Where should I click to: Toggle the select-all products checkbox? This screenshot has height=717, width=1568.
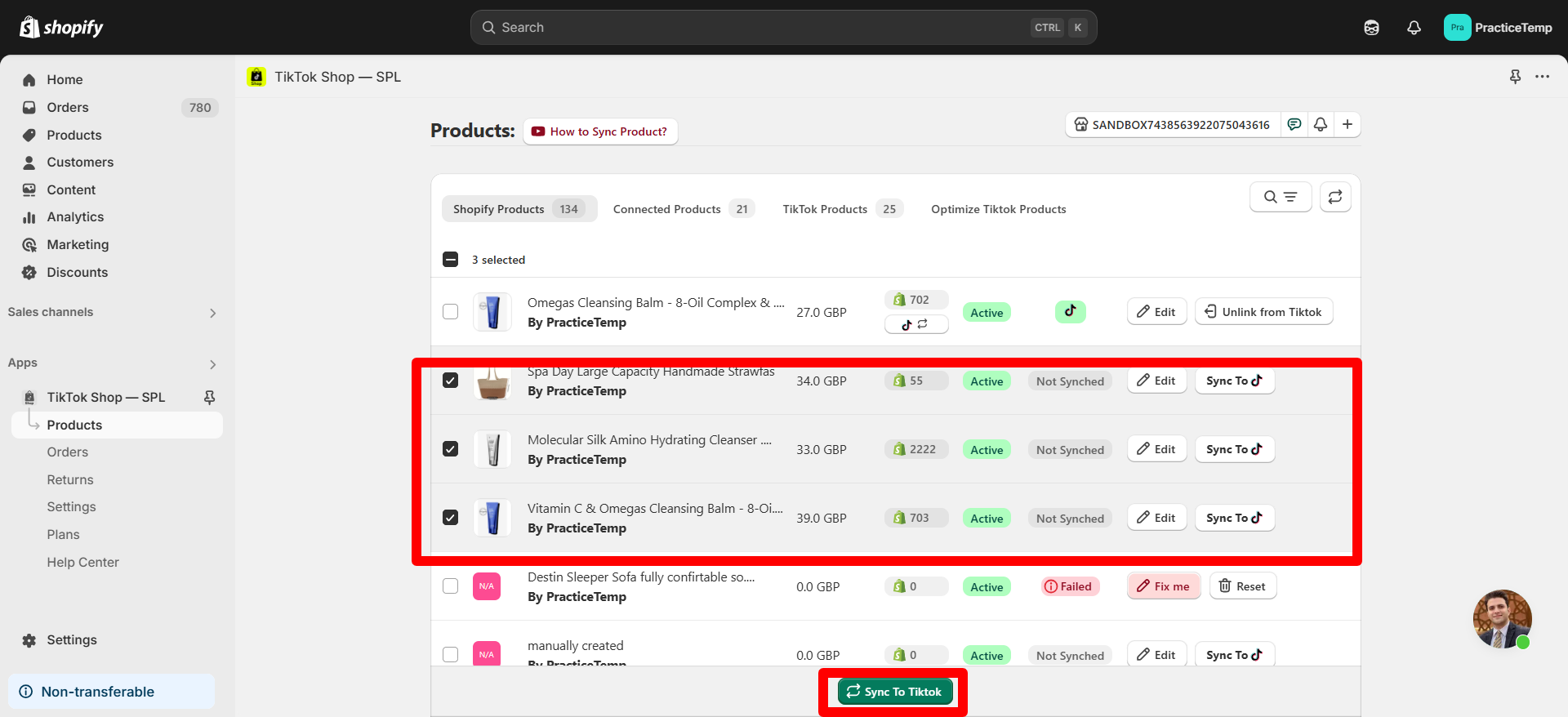pos(450,260)
